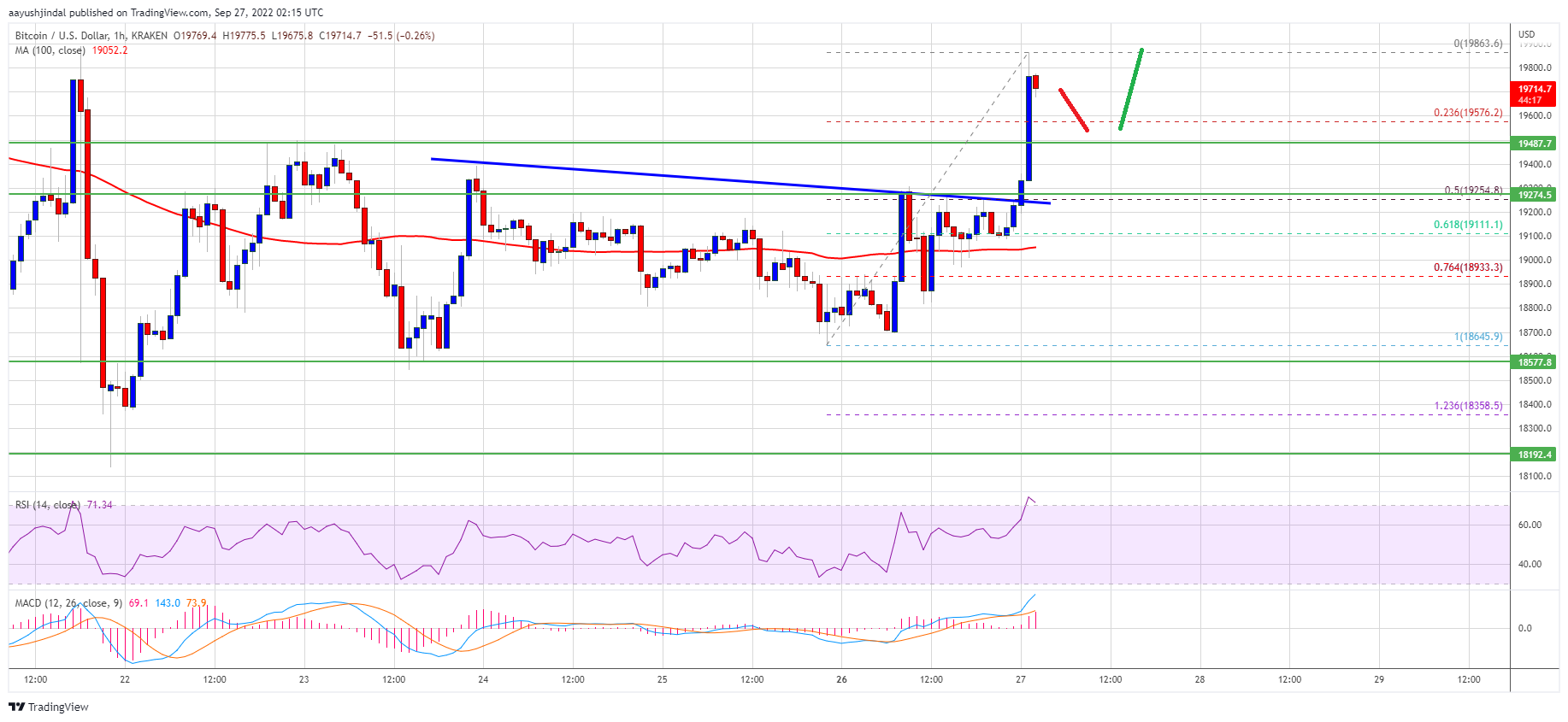This screenshot has width=1568, height=722.
Task: Select the green 19487.7 price level label
Action: [x=1535, y=144]
